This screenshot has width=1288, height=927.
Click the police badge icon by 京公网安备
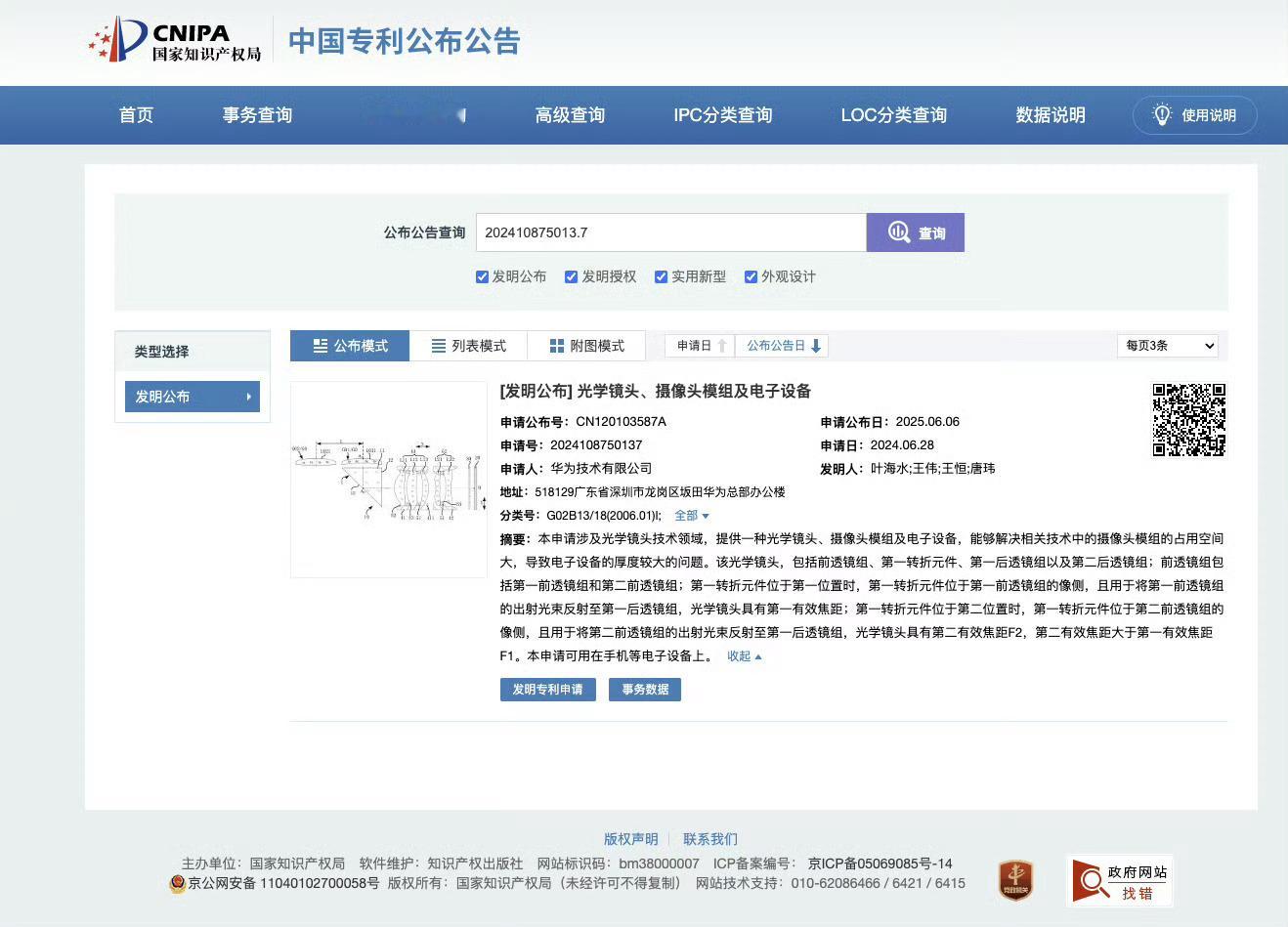(x=177, y=883)
